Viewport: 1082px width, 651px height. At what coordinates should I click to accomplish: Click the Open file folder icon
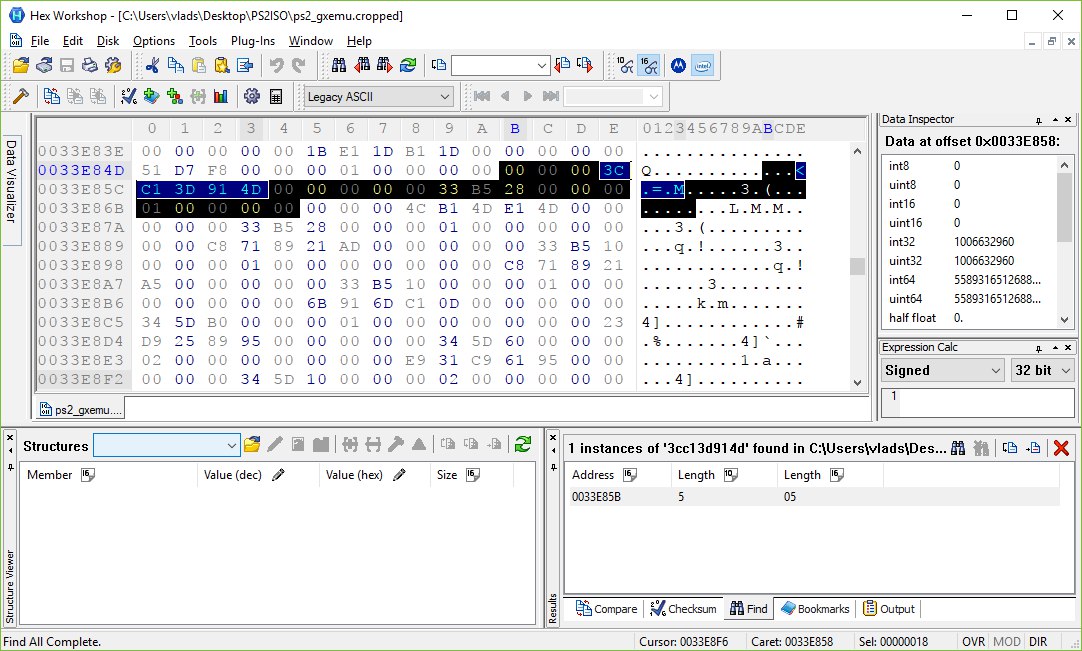[x=20, y=66]
